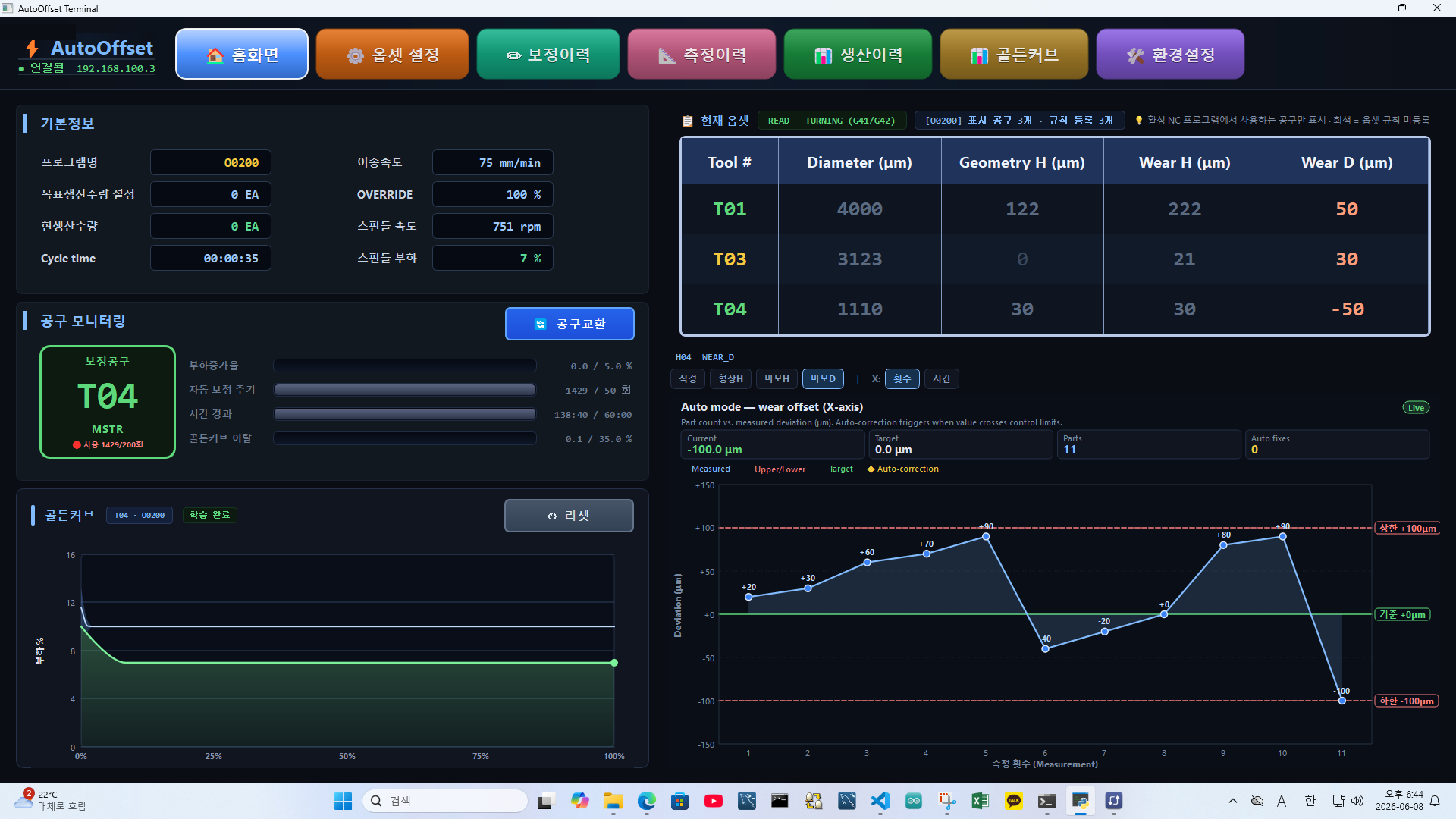Select the 마모H series toggle
The width and height of the screenshot is (1456, 819).
pyautogui.click(x=777, y=378)
